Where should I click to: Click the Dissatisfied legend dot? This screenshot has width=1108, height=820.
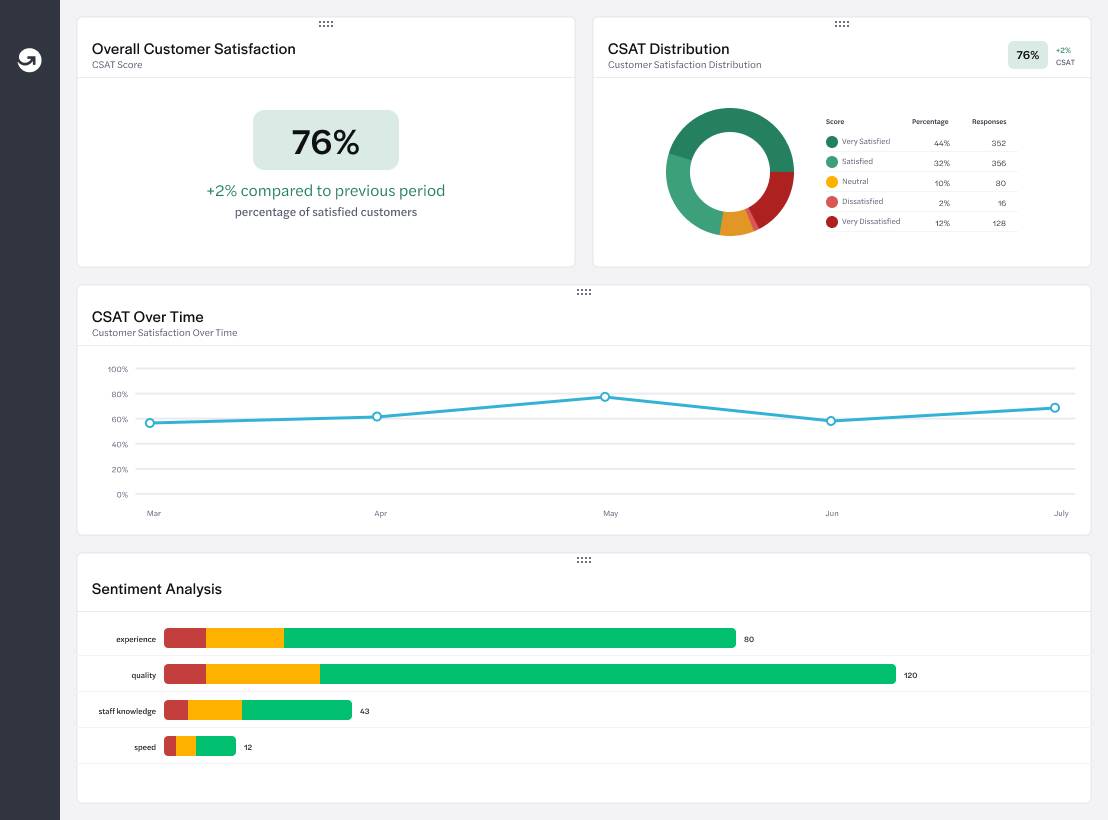point(832,202)
